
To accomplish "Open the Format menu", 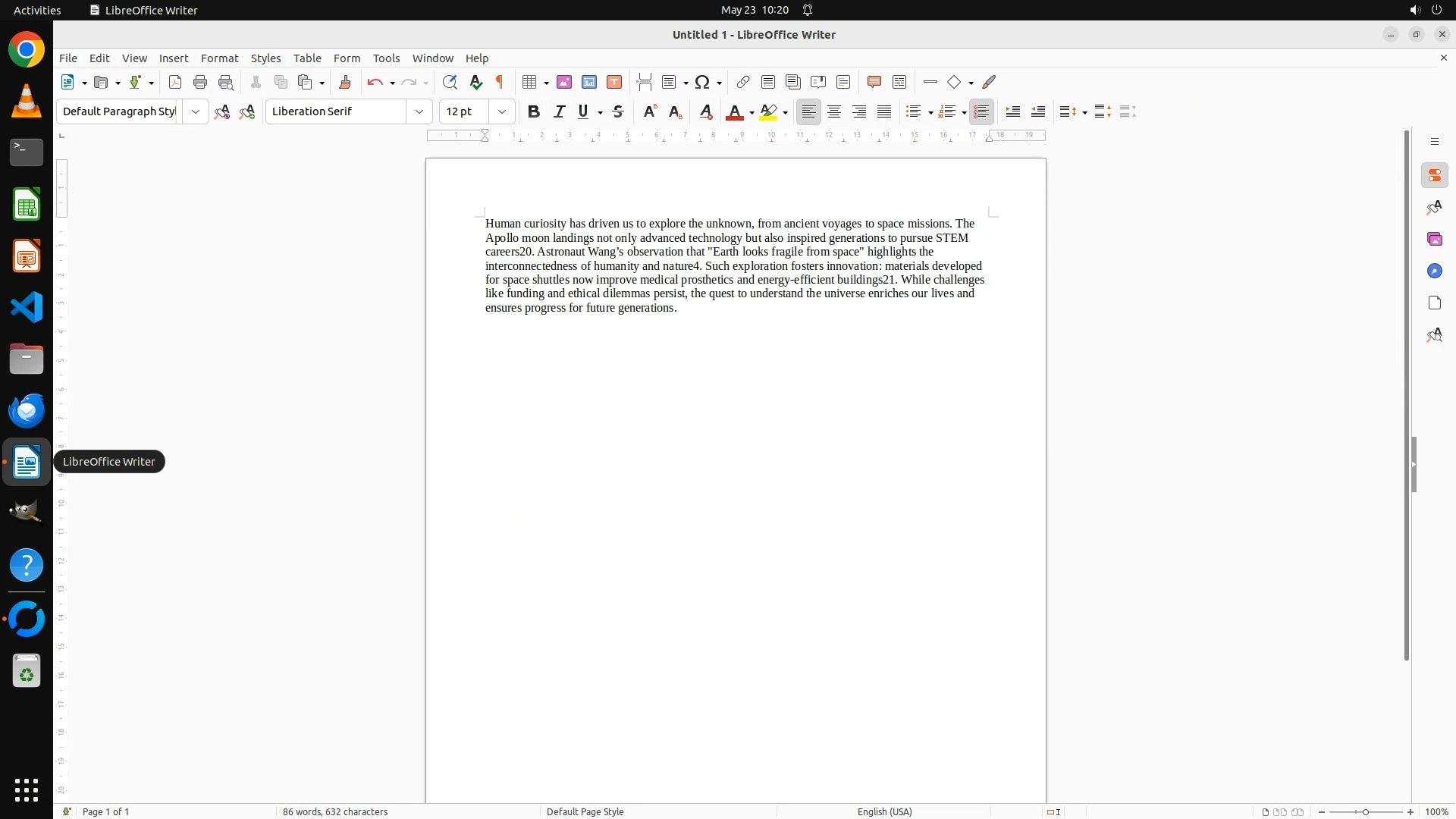I will [219, 58].
